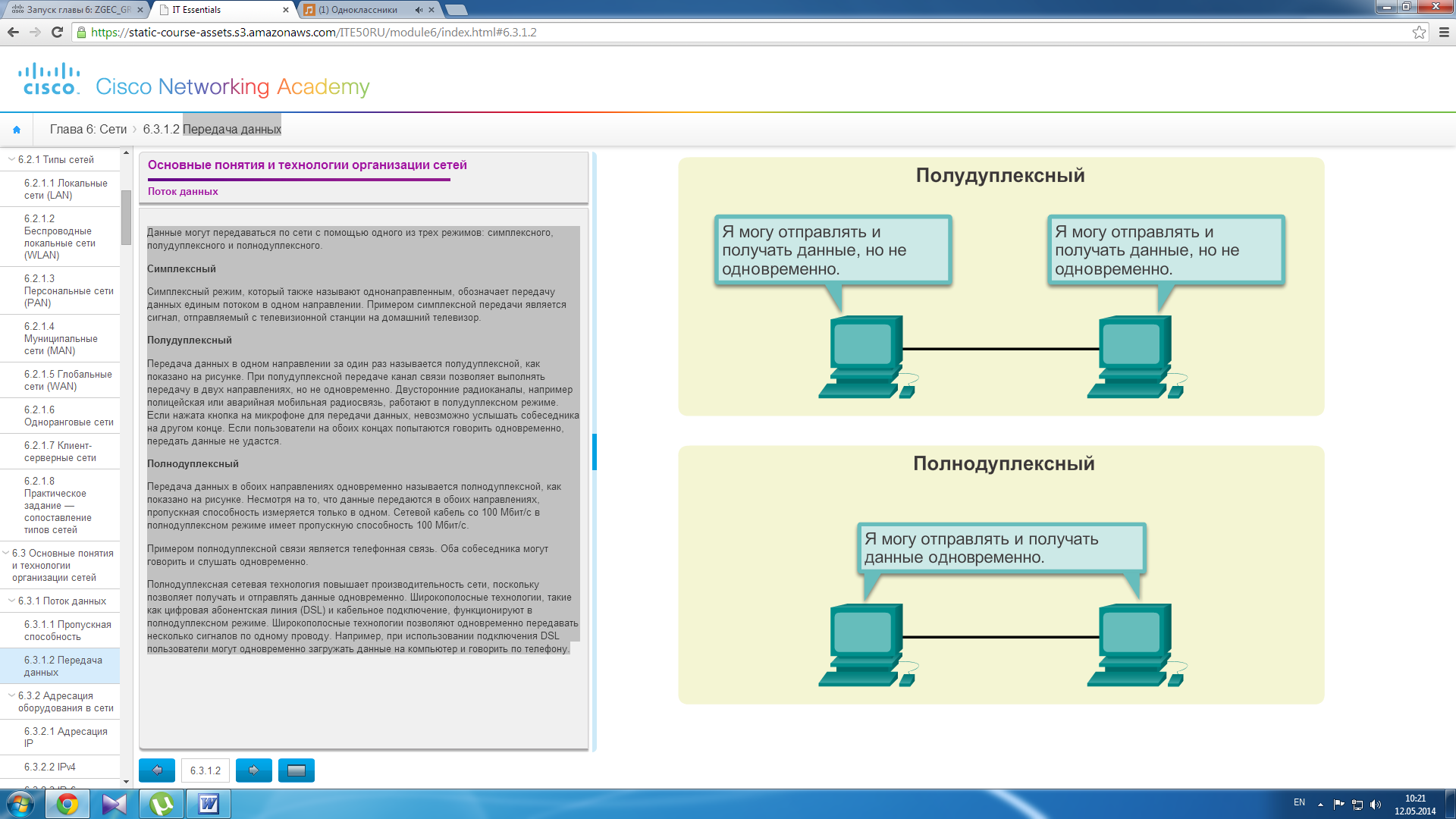Click the sidebar scrollbar up arrow
1456x819 pixels.
[126, 152]
